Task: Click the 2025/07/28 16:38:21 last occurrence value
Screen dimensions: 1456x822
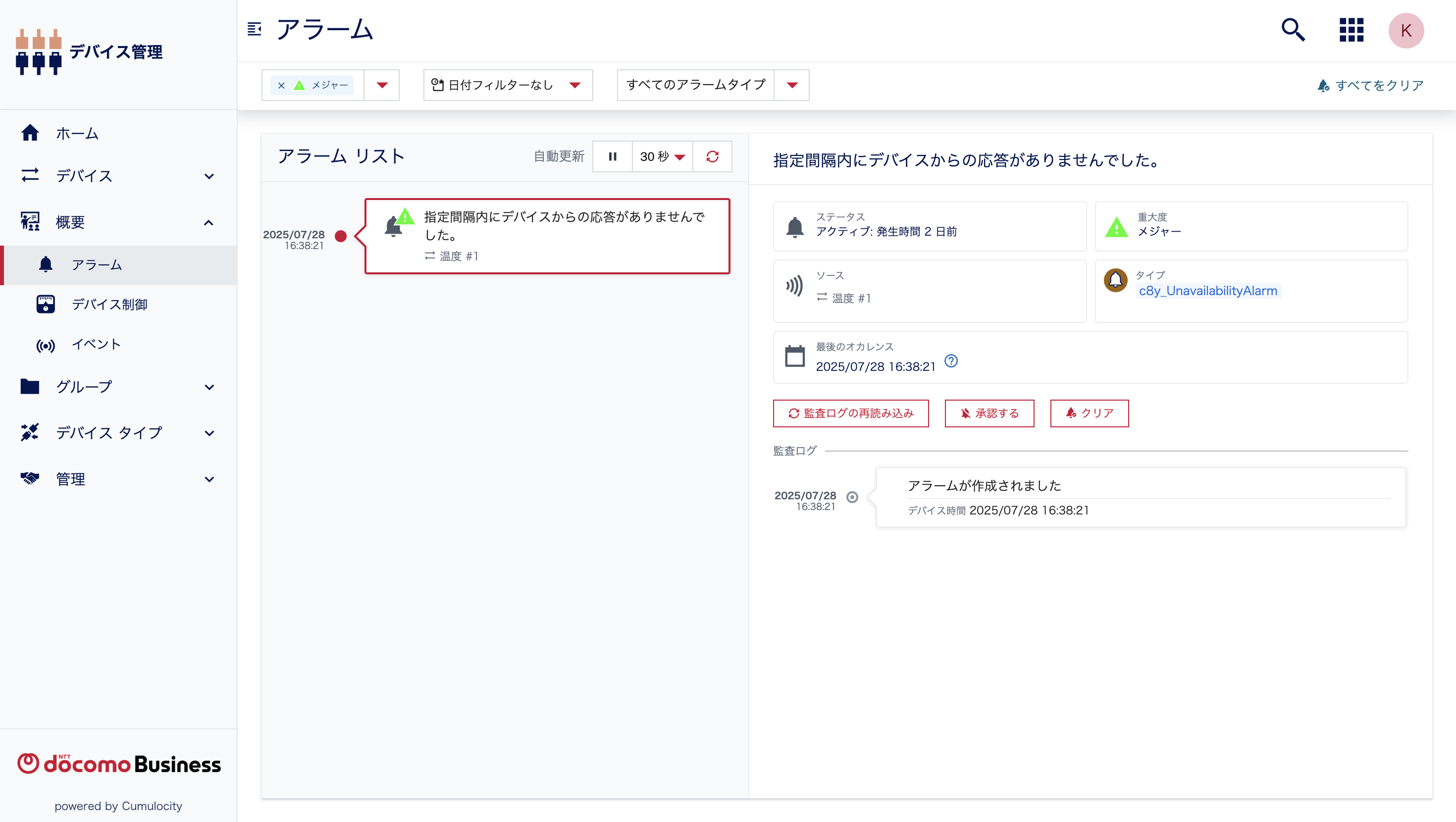Action: 876,366
